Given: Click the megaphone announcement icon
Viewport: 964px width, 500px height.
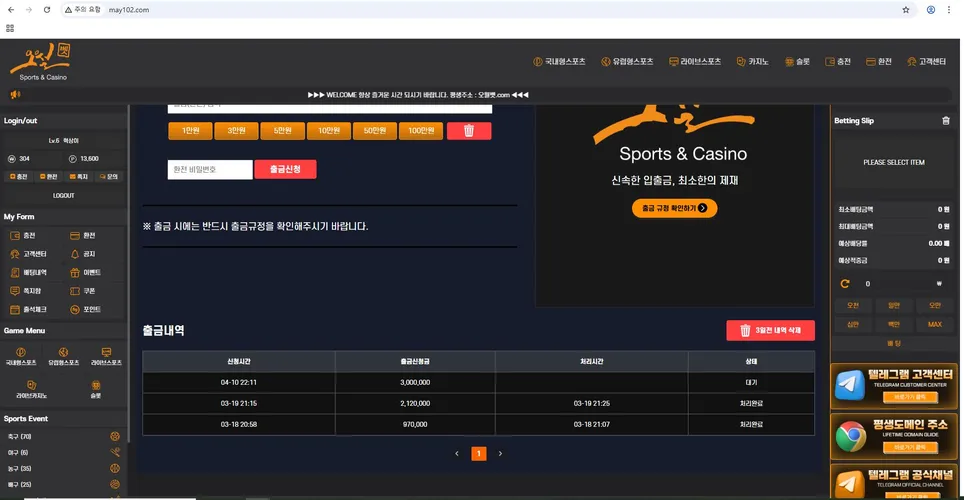Looking at the screenshot, I should pos(15,95).
